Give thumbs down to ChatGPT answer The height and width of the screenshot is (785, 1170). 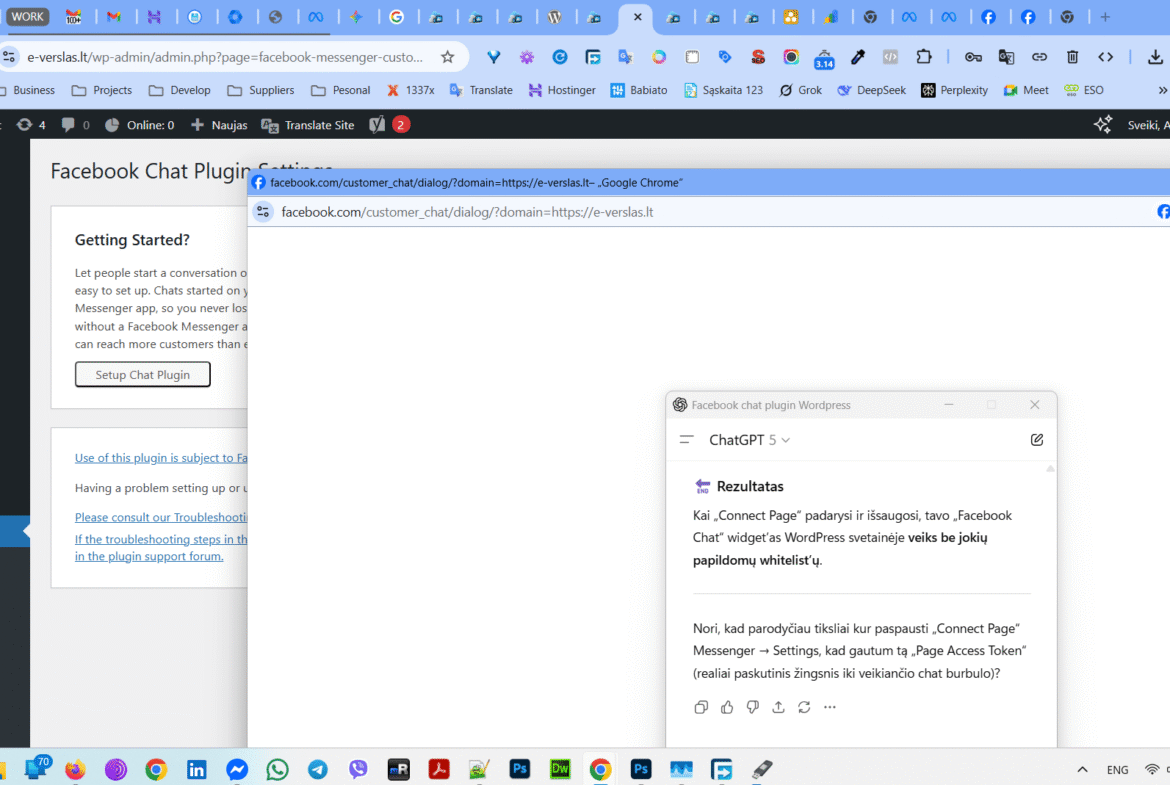coord(753,707)
